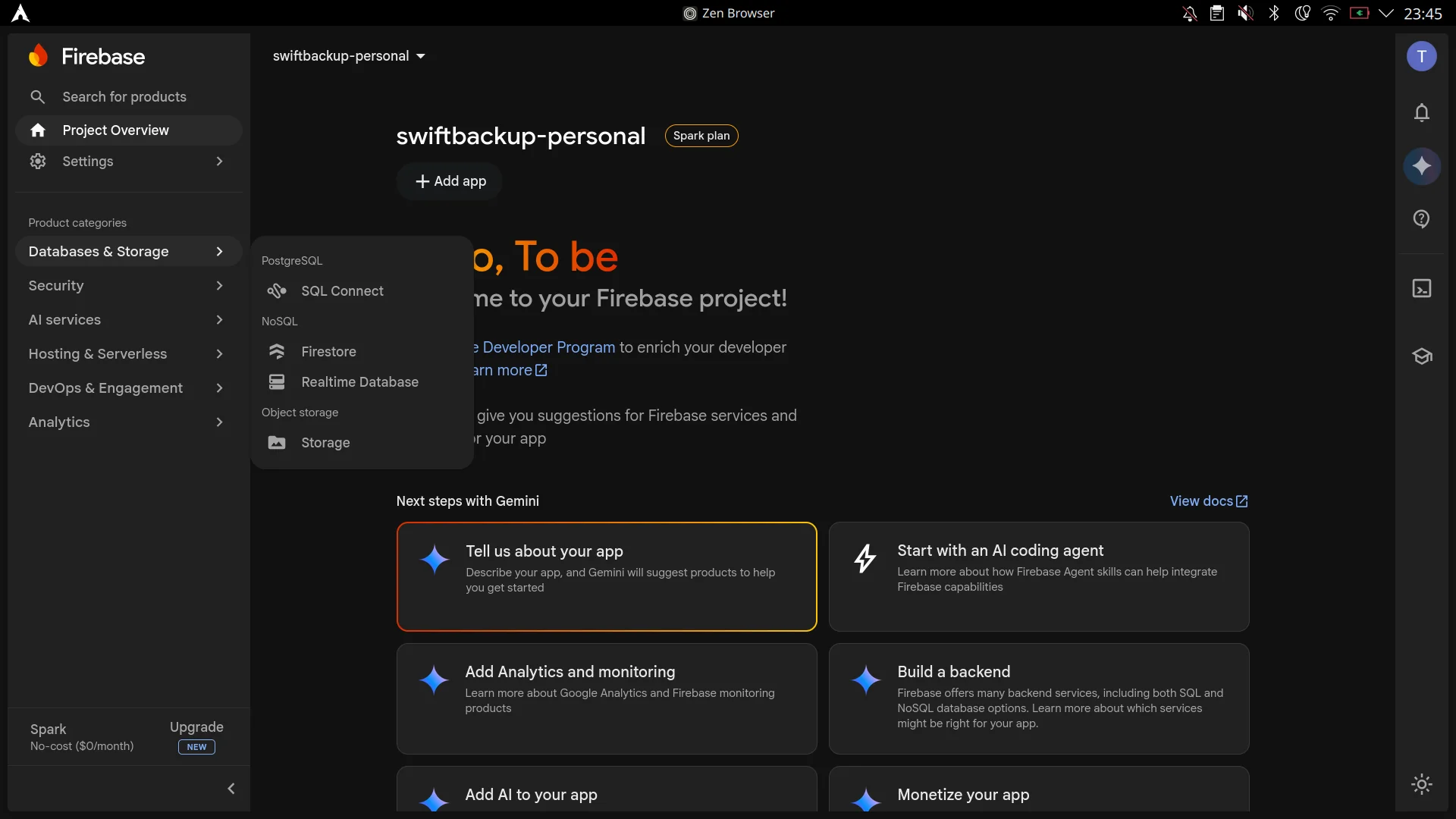Click the Add app button

point(450,181)
